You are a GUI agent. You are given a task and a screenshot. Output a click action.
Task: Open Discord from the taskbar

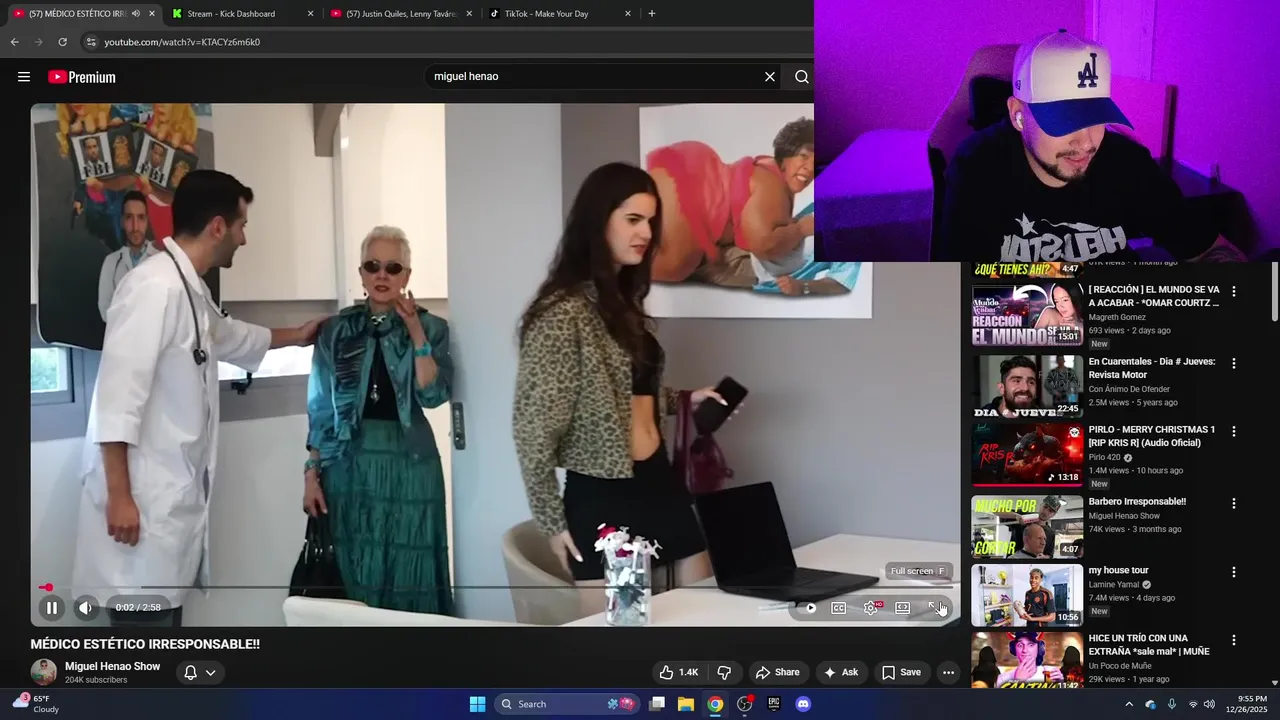(802, 704)
